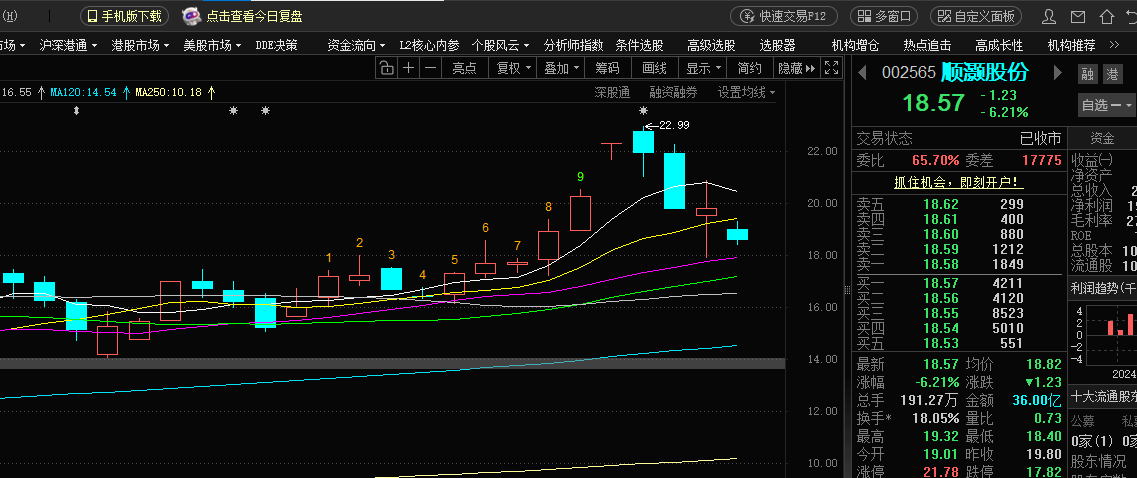Expand 沪深港通 menu
The height and width of the screenshot is (478, 1137).
click(x=68, y=45)
